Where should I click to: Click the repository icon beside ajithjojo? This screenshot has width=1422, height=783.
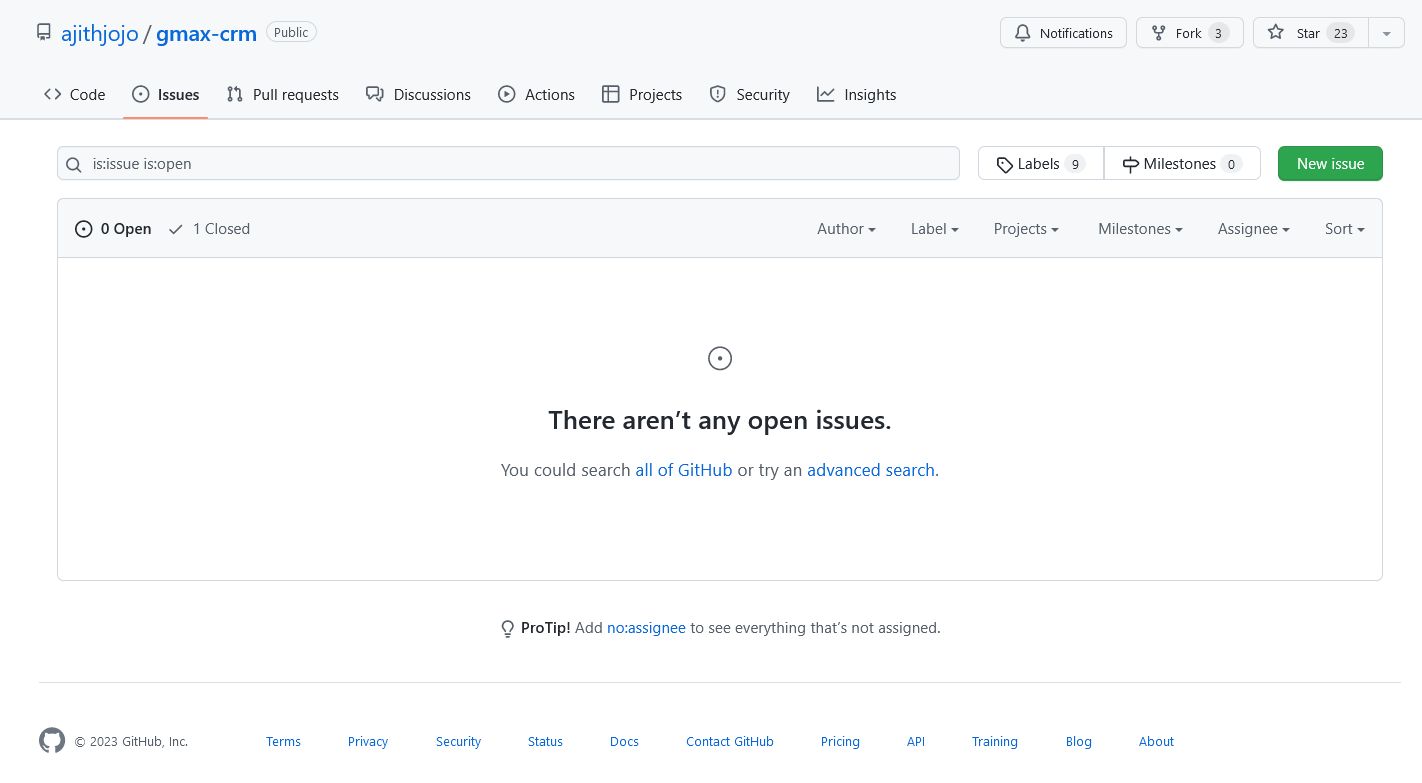point(43,32)
